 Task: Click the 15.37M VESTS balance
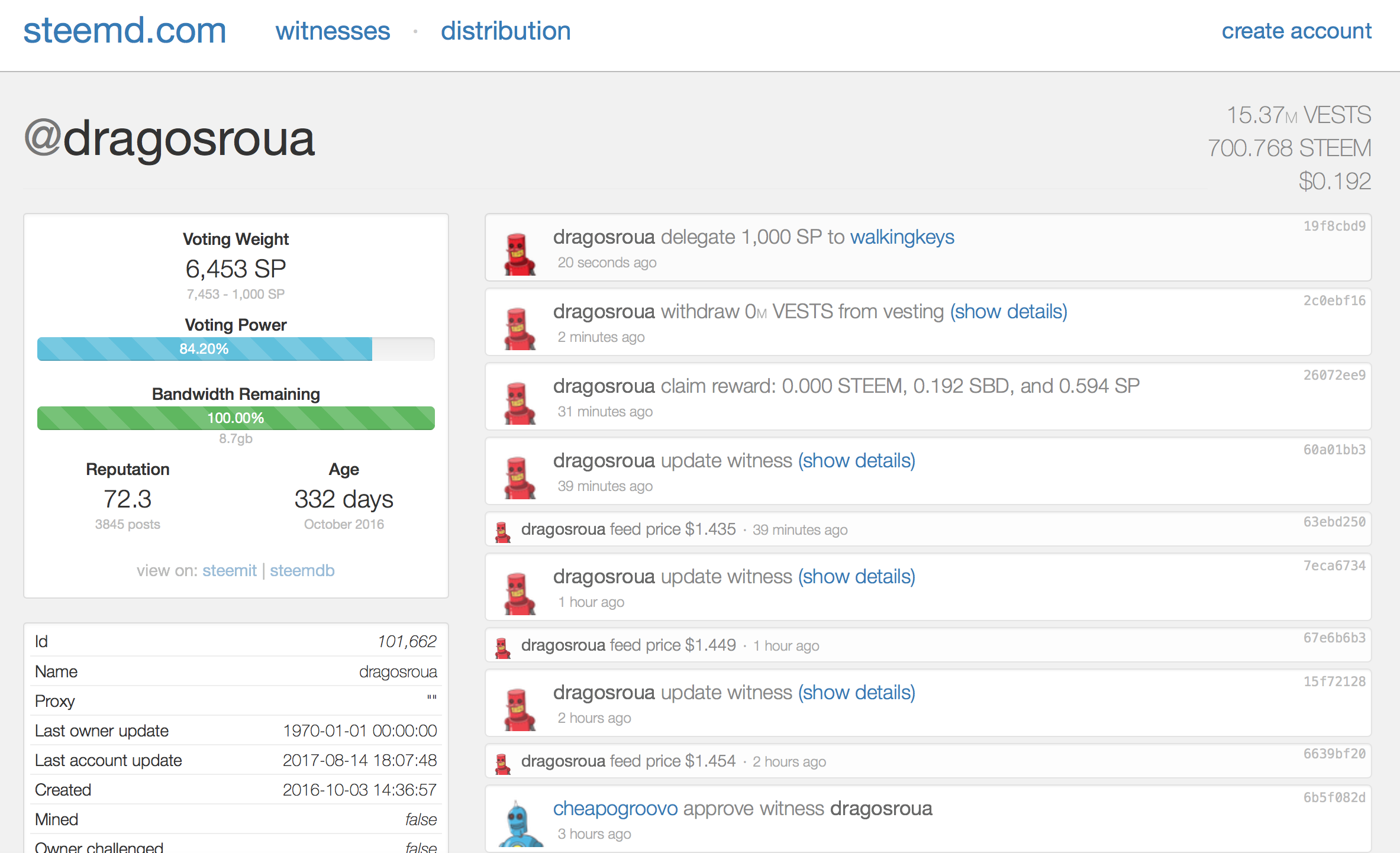[x=1298, y=115]
